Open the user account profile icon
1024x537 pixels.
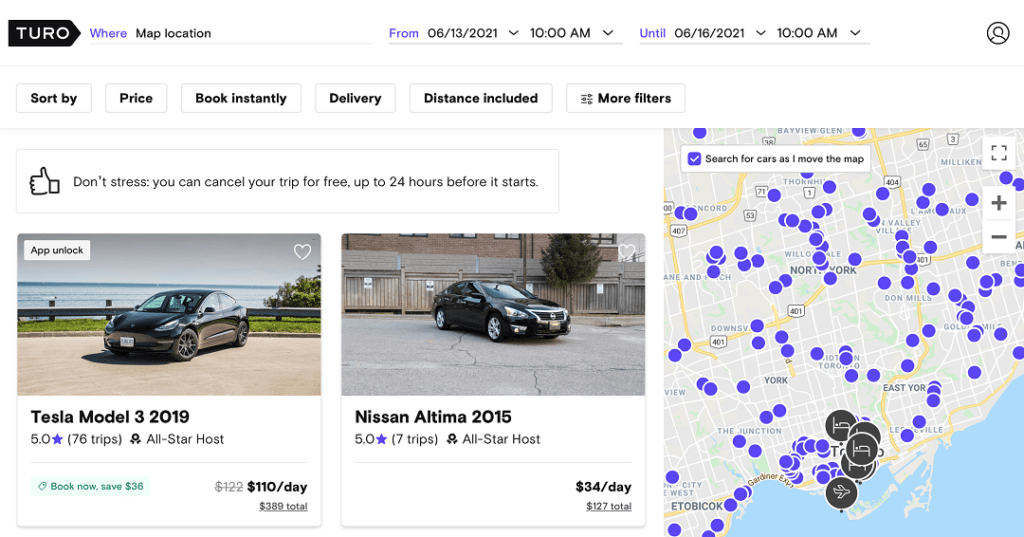pyautogui.click(x=998, y=33)
